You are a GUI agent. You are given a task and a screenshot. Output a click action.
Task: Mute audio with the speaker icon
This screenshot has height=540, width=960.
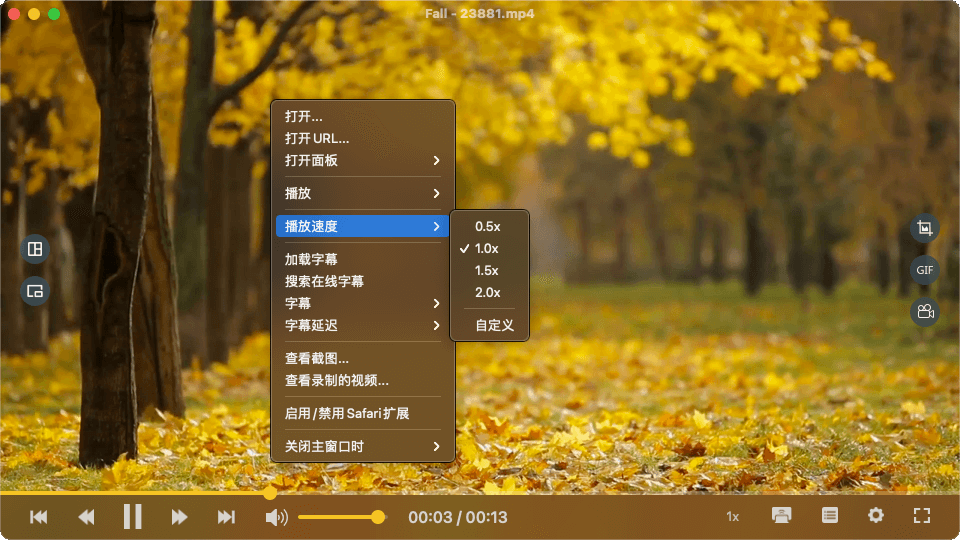point(276,517)
